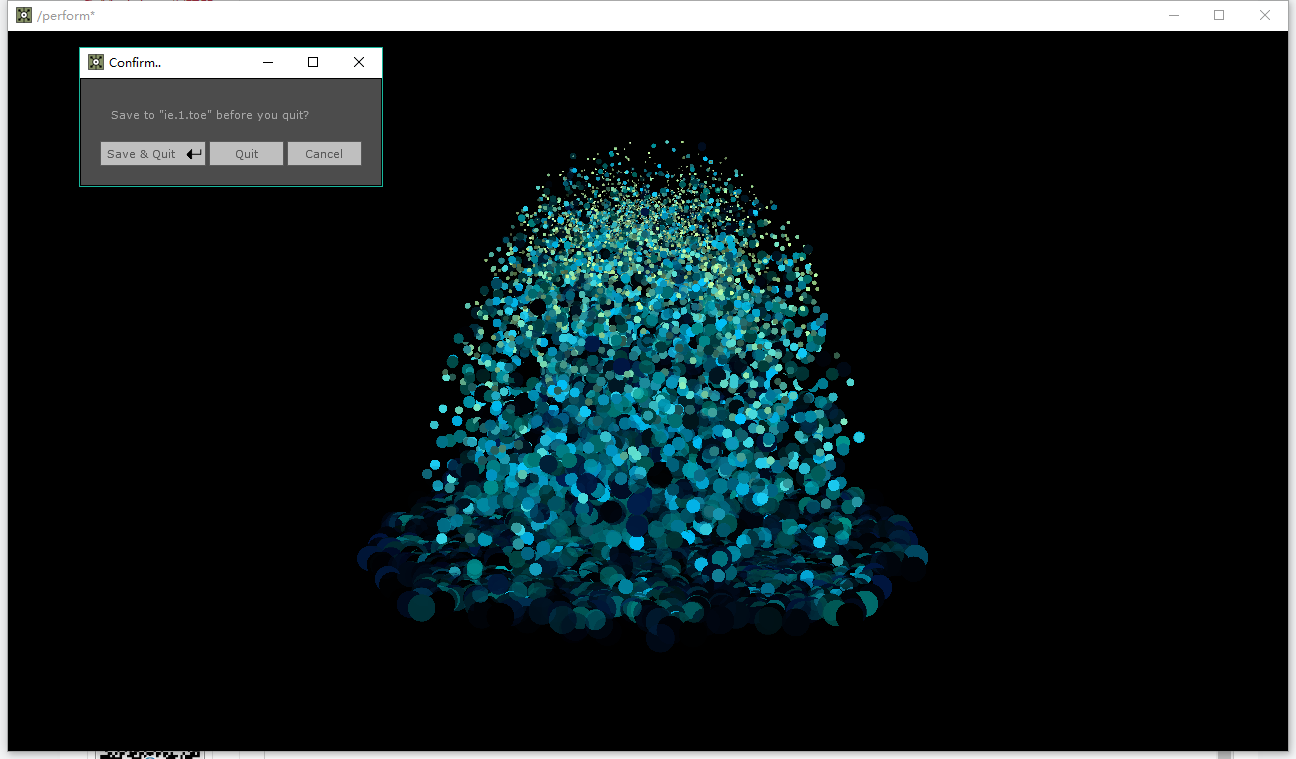The image size is (1296, 759).
Task: Click the maximize icon on the Confirm dialog
Action: [312, 61]
